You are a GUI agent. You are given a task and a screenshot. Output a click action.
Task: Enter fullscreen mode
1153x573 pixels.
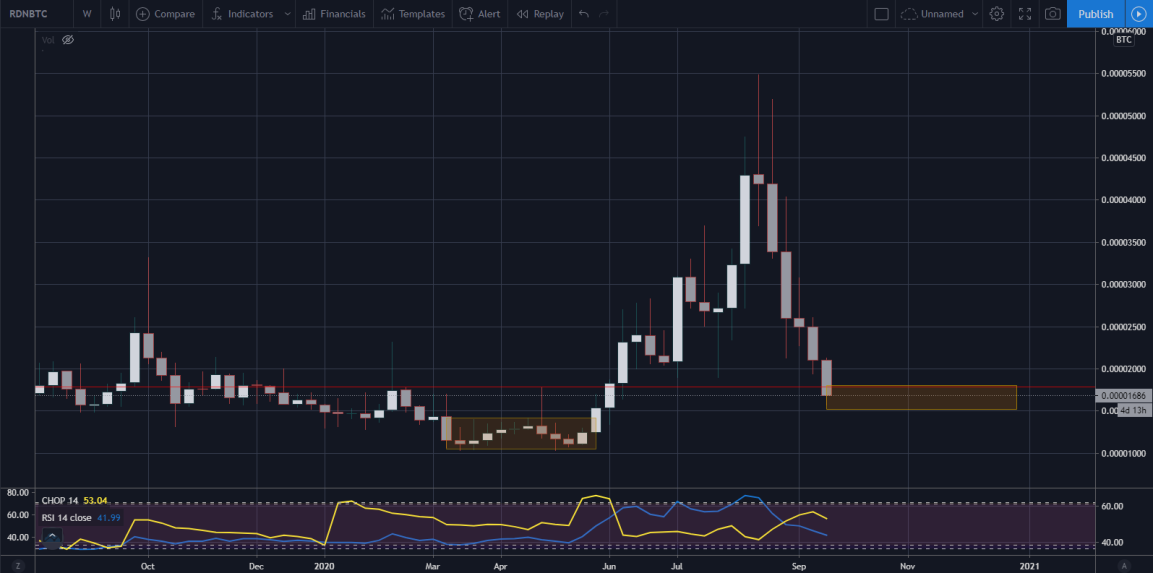pyautogui.click(x=1024, y=14)
